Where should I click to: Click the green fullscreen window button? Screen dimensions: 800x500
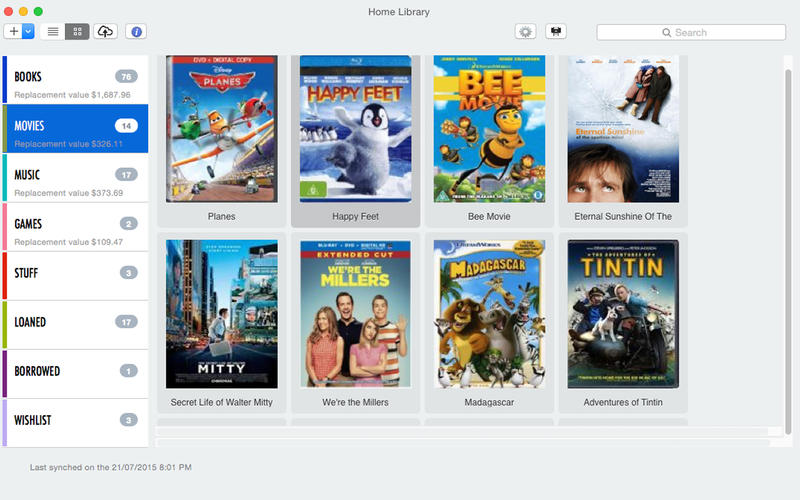(x=38, y=11)
